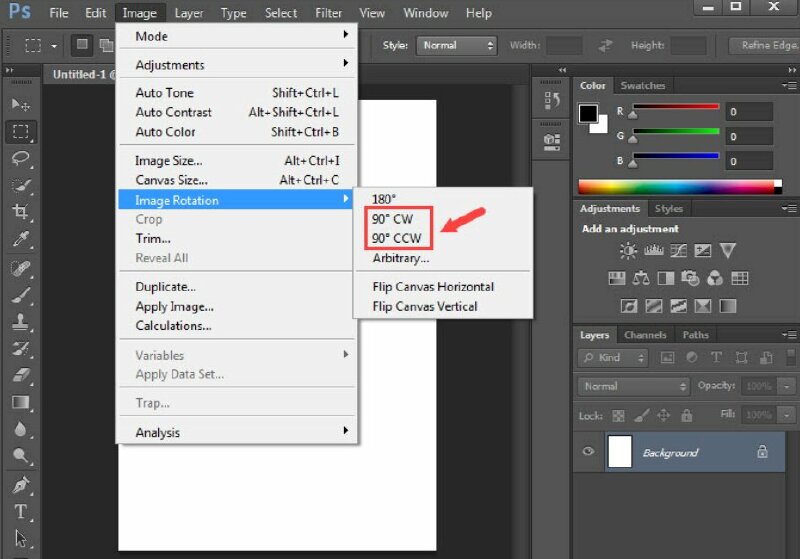
Task: Open the Fill dropdown arrow
Action: tap(786, 415)
